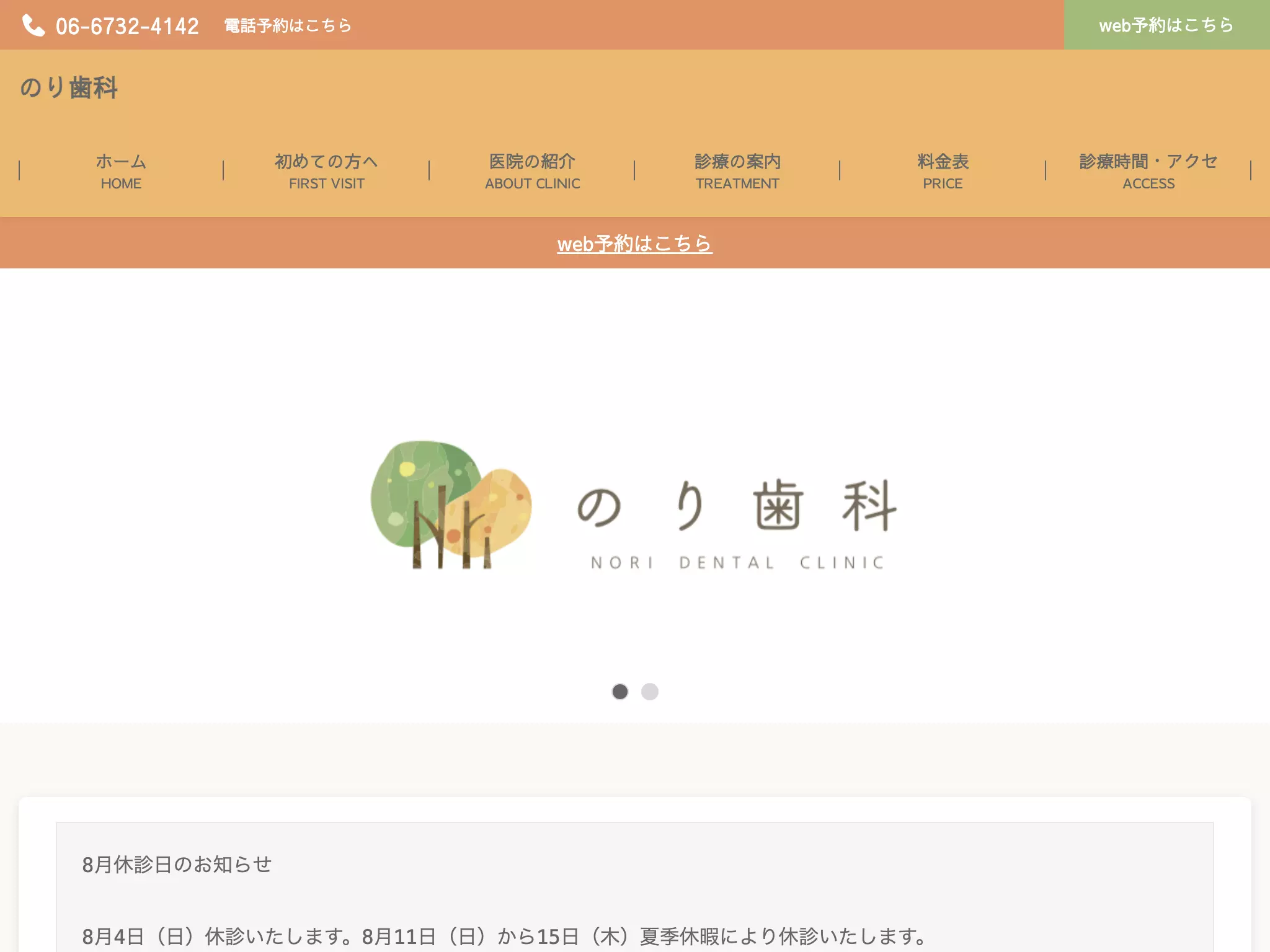Click the underlined web予約はこちら banner link
Viewport: 1270px width, 952px height.
point(634,244)
